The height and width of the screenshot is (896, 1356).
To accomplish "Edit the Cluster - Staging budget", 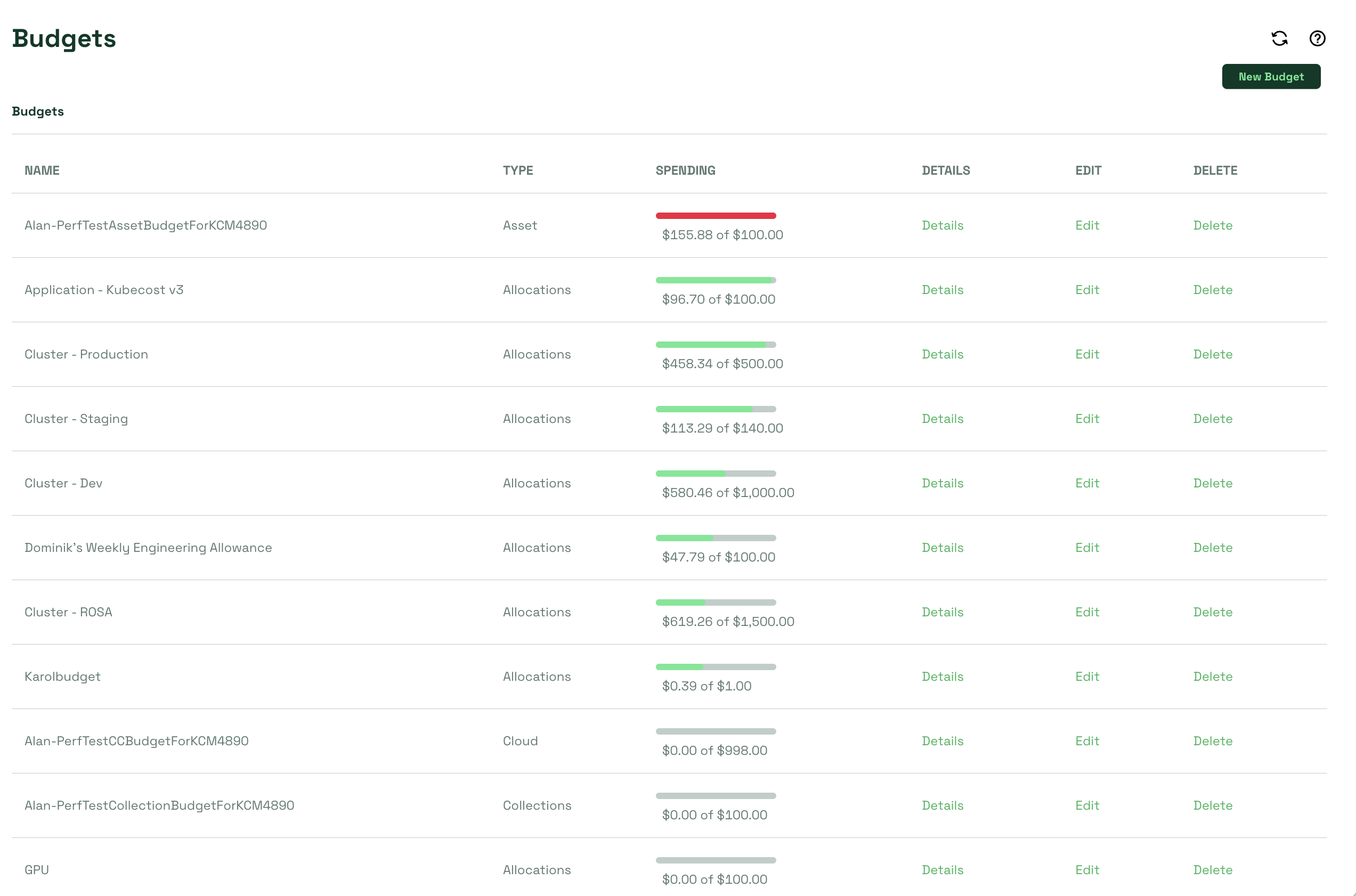I will pos(1086,419).
